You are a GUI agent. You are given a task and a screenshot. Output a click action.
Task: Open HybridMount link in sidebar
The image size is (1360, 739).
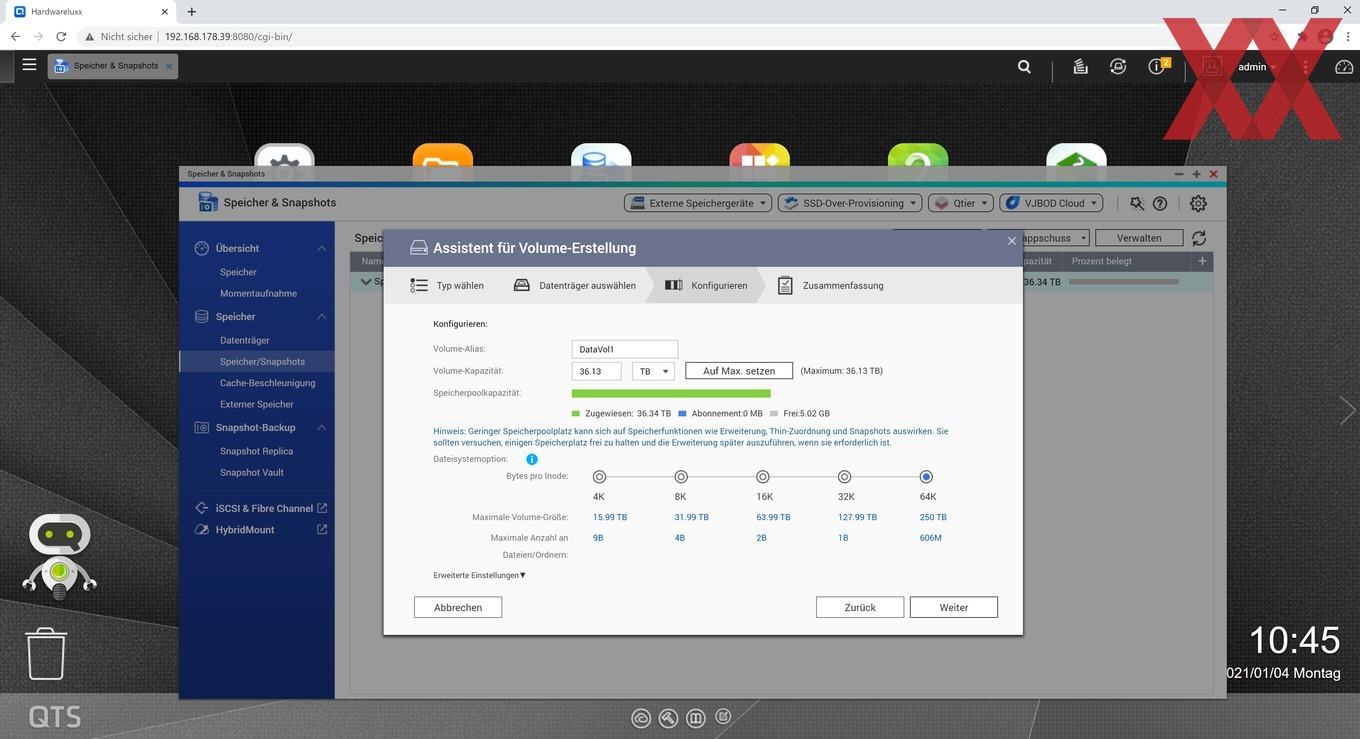click(245, 530)
